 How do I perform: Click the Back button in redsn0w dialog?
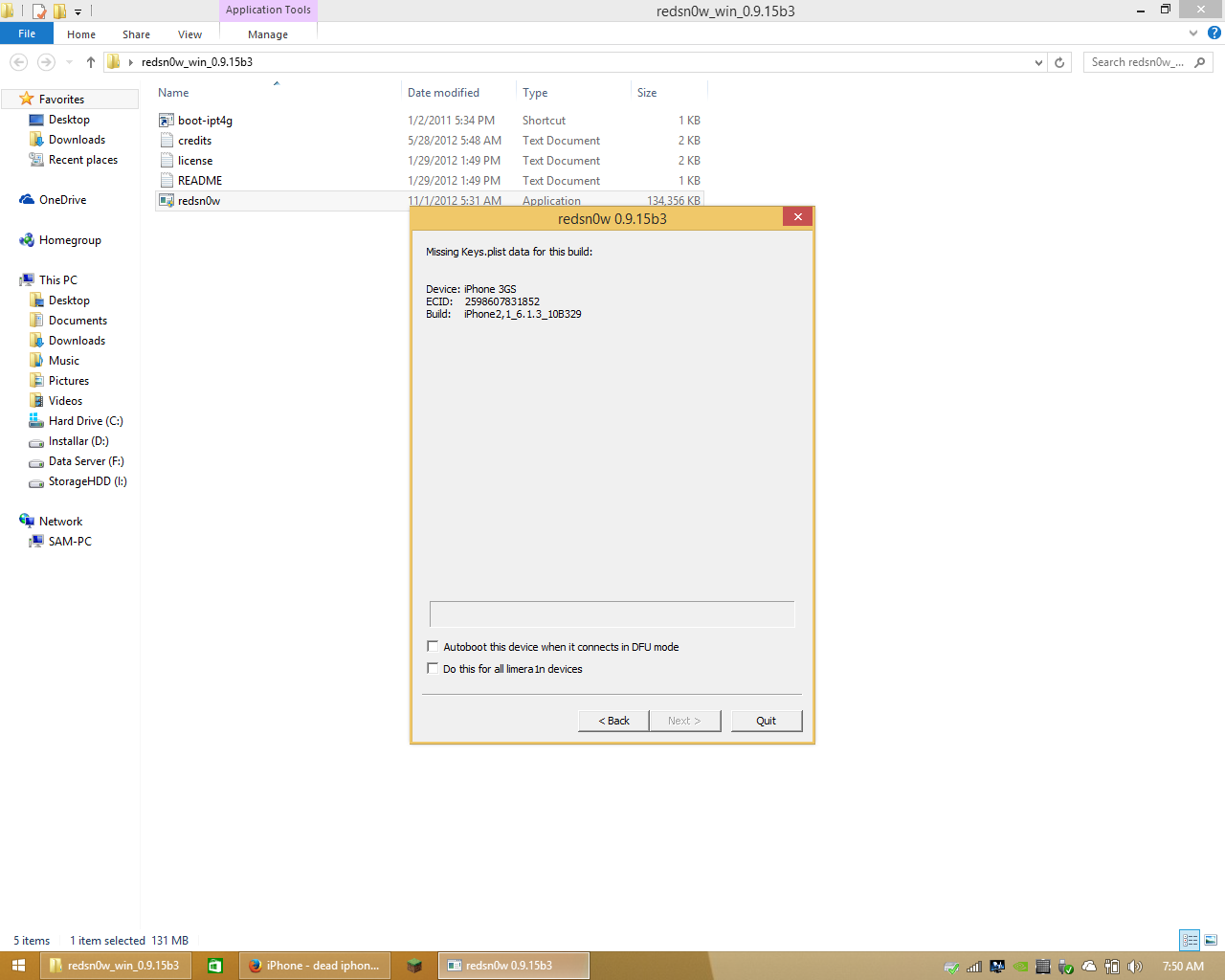tap(613, 721)
